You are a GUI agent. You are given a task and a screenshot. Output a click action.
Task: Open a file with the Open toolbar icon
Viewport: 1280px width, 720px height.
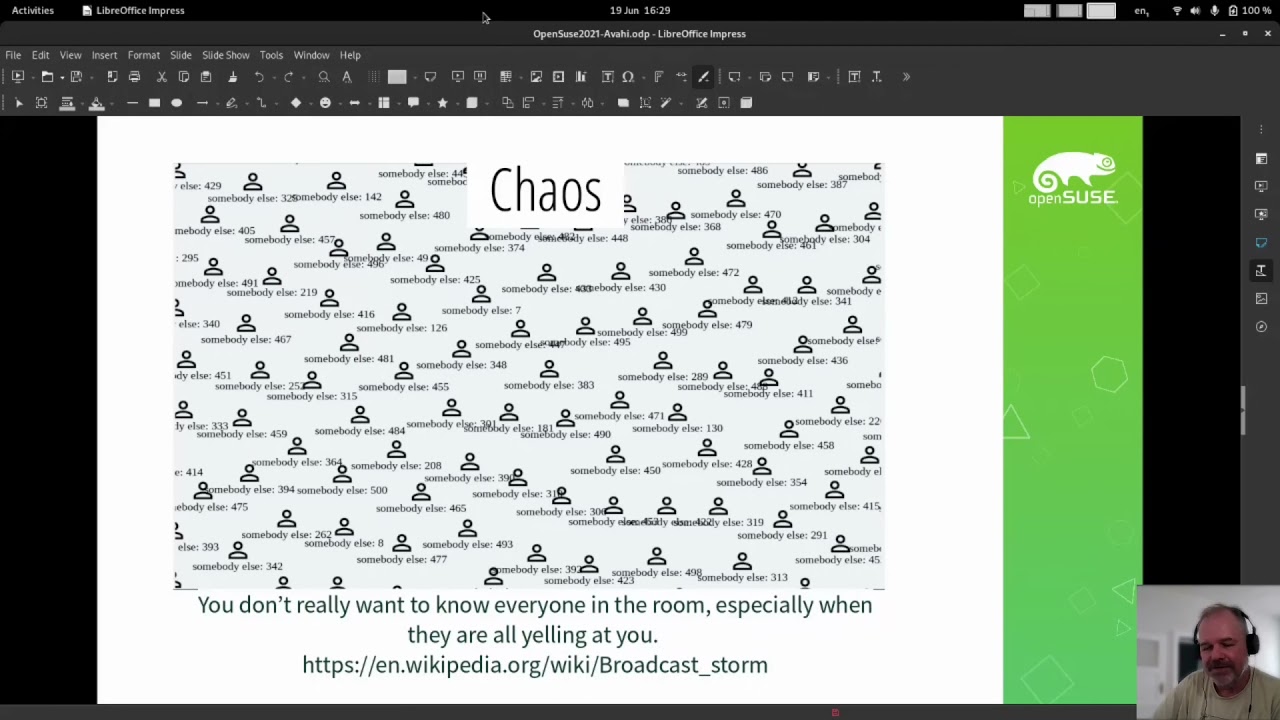47,76
